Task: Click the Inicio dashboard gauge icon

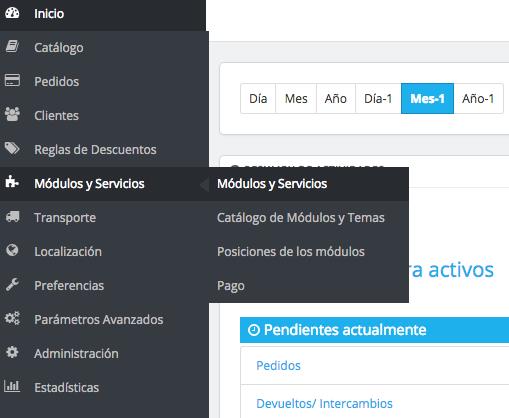Action: pyautogui.click(x=12, y=13)
